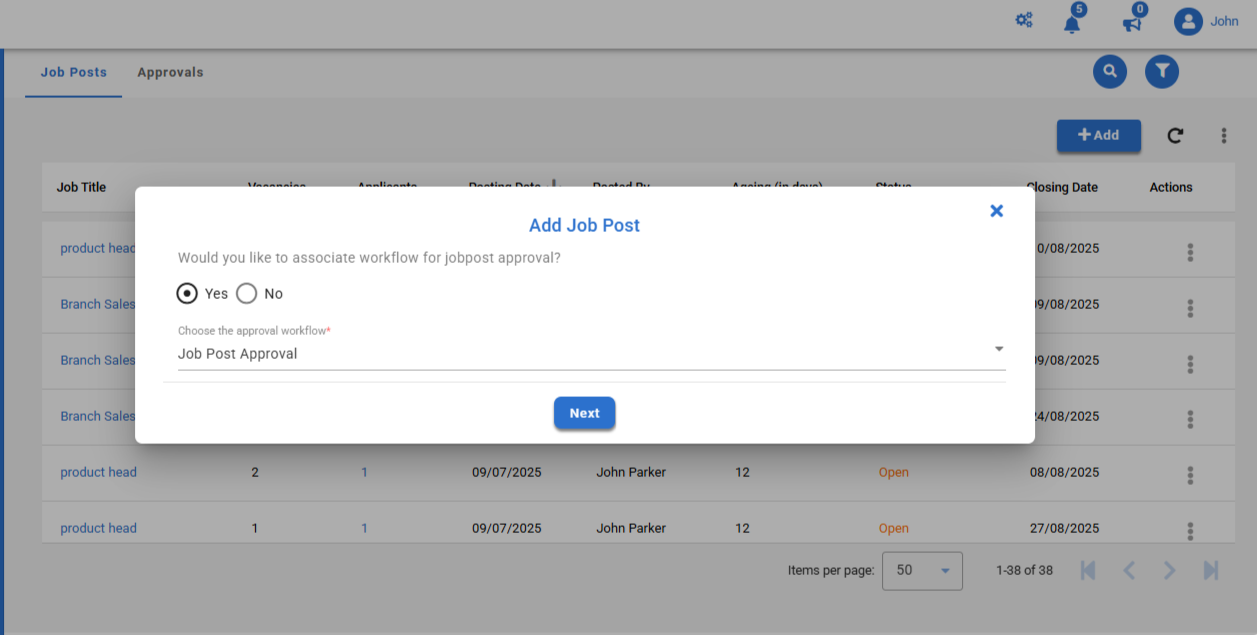This screenshot has width=1257, height=635.
Task: Open the settings gears icon
Action: click(1024, 20)
